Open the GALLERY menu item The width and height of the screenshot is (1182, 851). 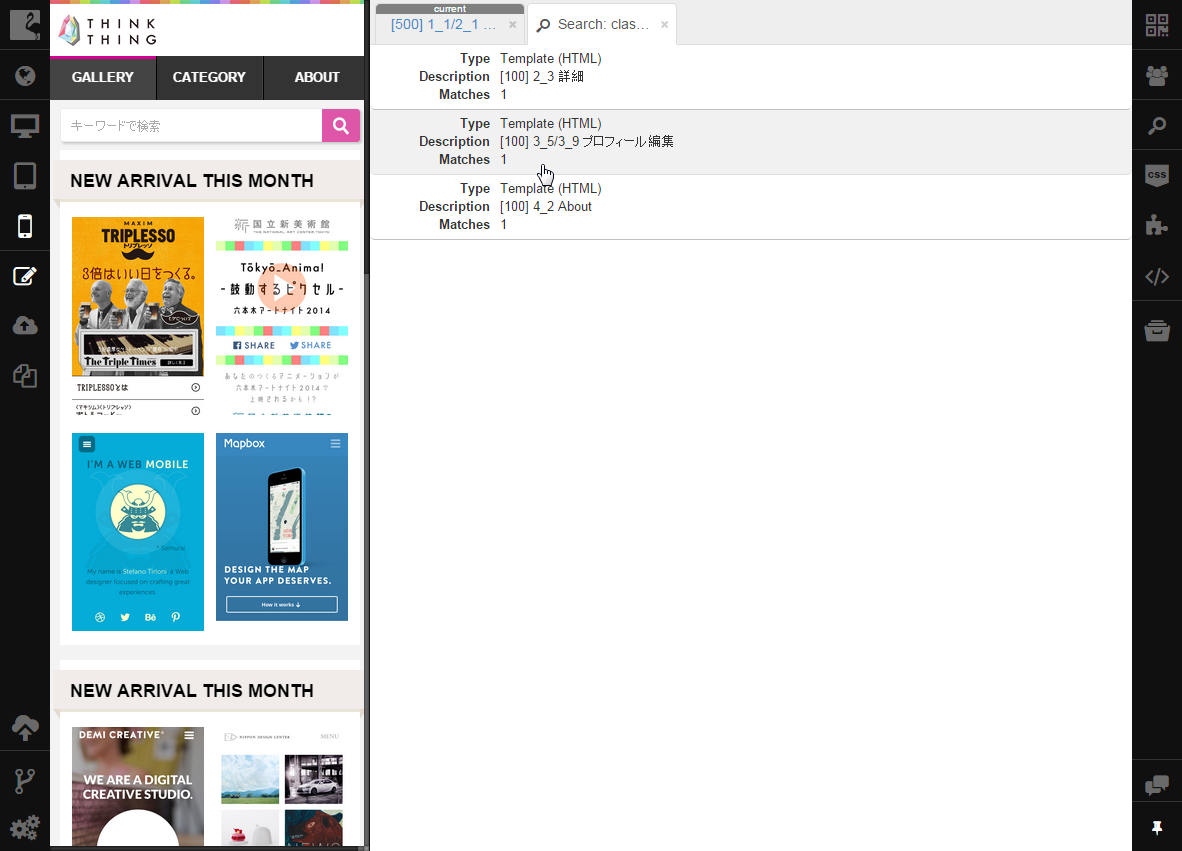(x=103, y=78)
